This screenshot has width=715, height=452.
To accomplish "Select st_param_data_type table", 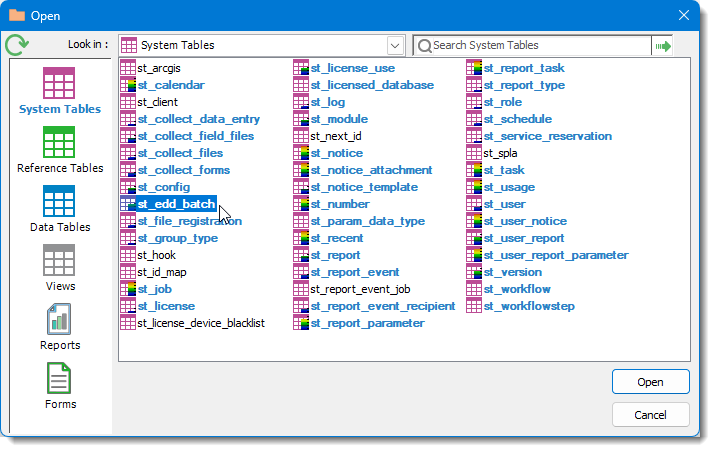I will click(368, 221).
